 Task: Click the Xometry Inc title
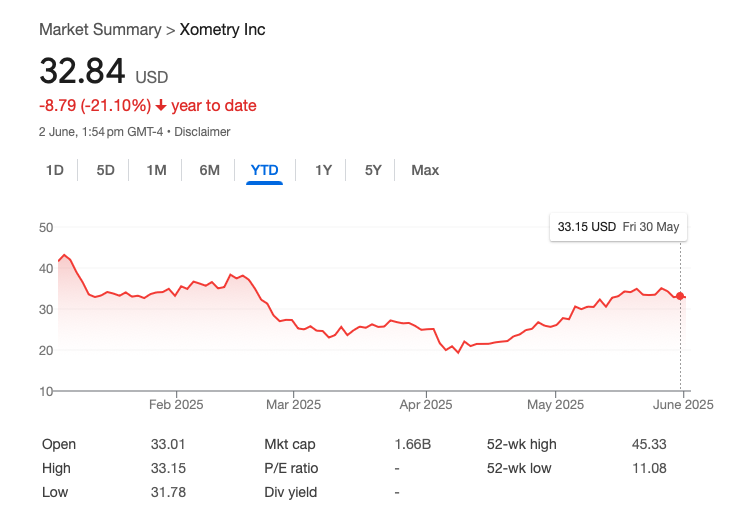click(x=223, y=29)
